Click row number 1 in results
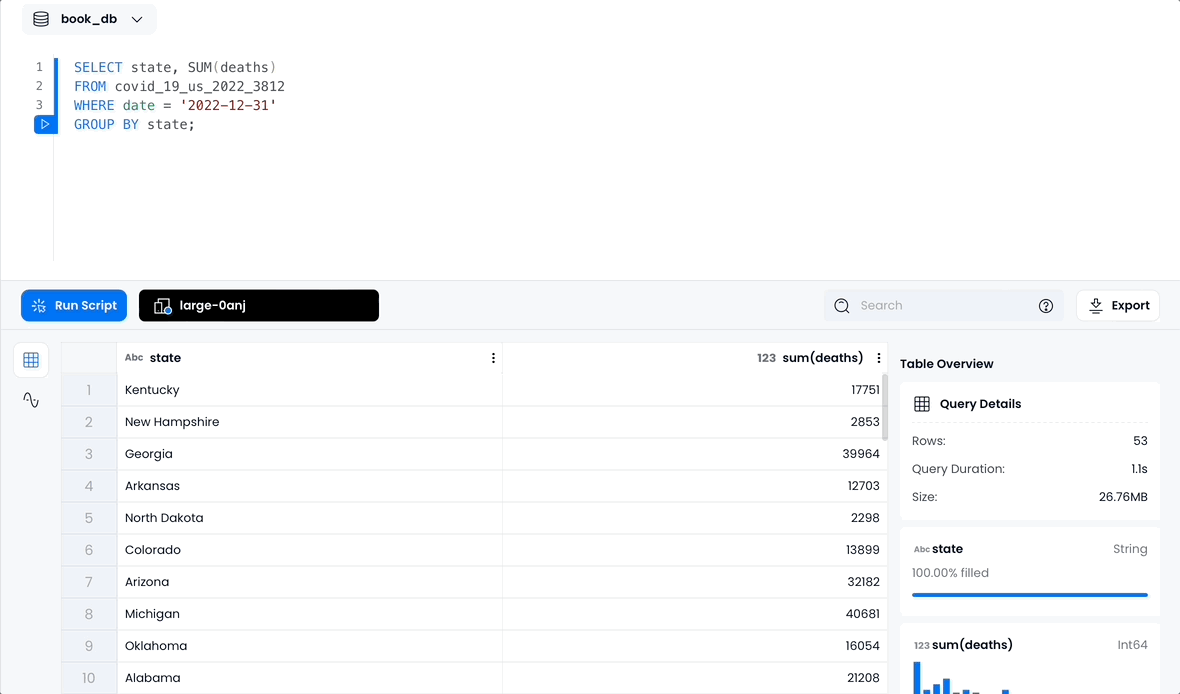This screenshot has height=694, width=1180. [89, 390]
